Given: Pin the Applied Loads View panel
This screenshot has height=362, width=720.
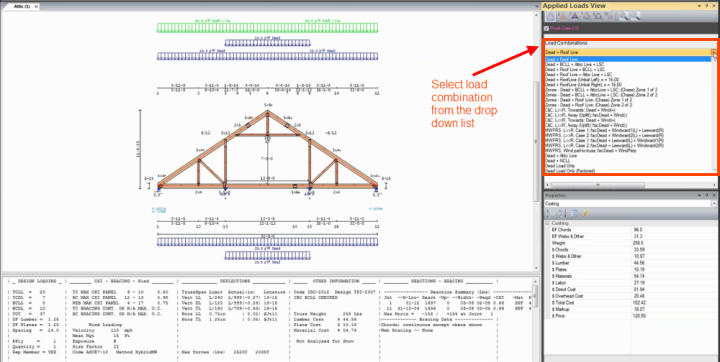Looking at the screenshot, I should coord(706,6).
